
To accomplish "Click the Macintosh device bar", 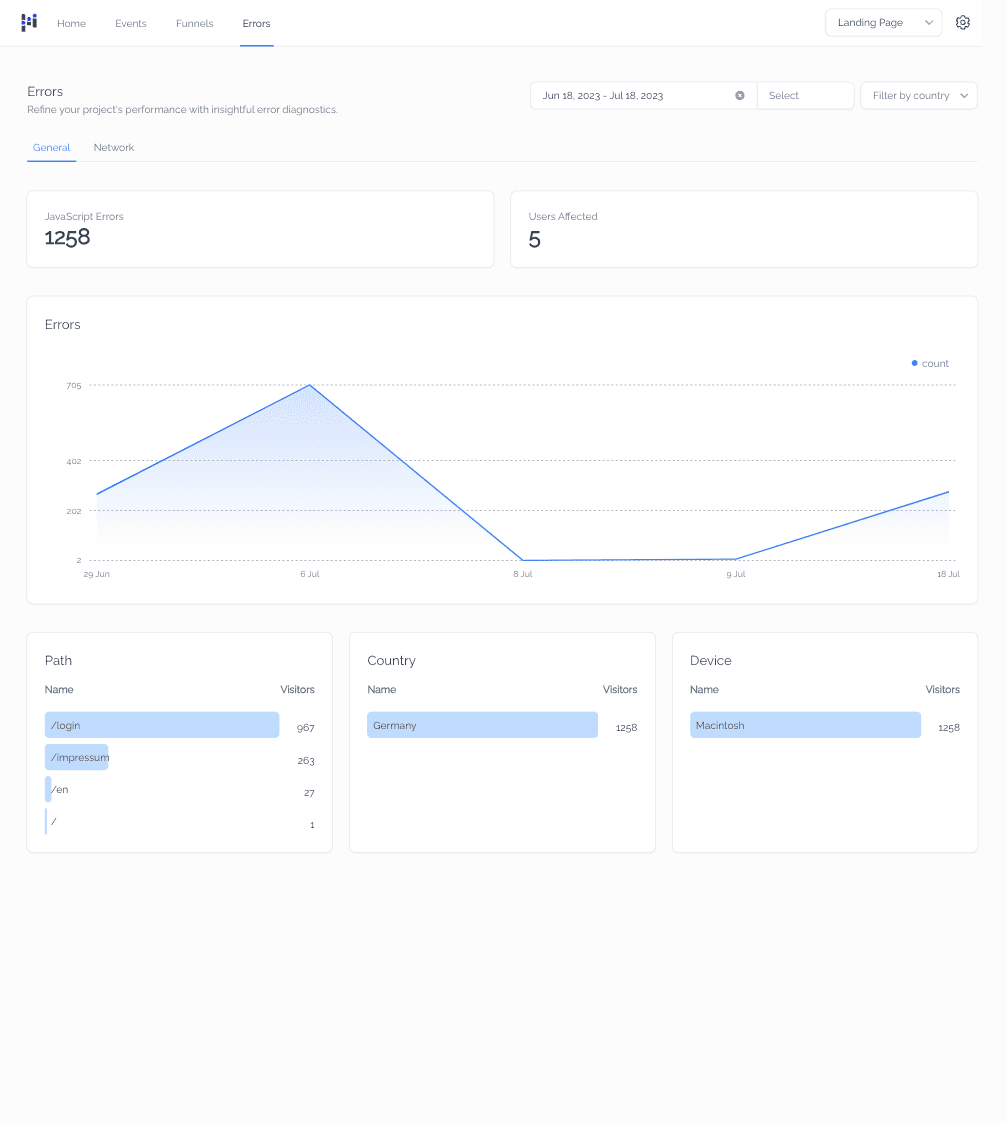I will (805, 725).
